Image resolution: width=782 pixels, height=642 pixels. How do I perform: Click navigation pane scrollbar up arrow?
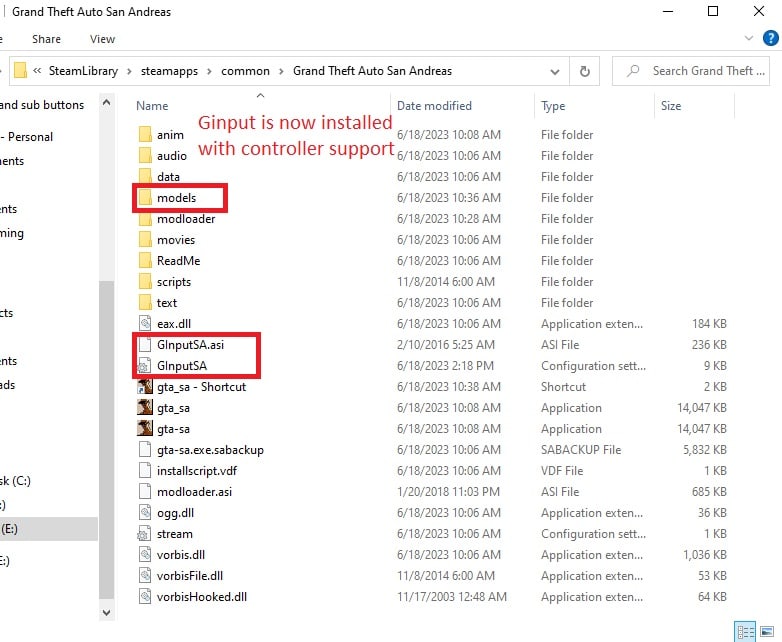(106, 103)
